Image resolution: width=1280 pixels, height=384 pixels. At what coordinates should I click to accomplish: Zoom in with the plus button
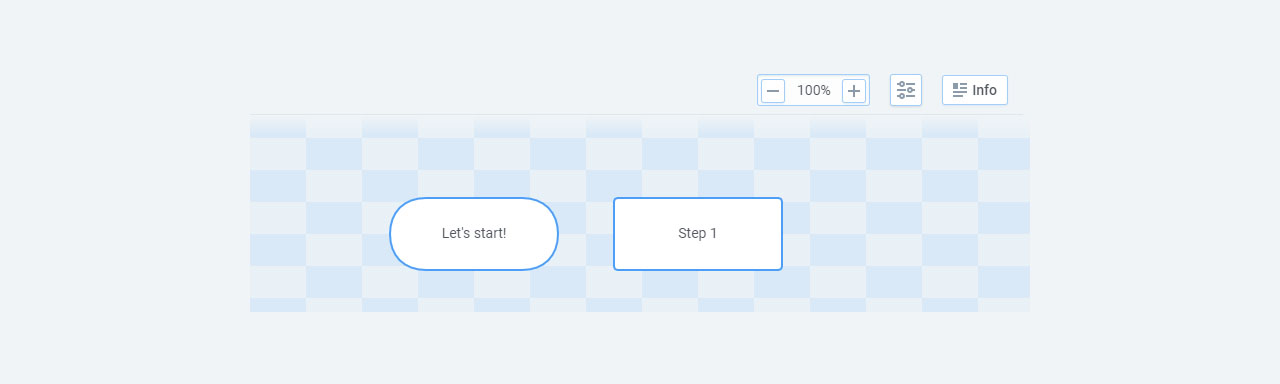(854, 91)
